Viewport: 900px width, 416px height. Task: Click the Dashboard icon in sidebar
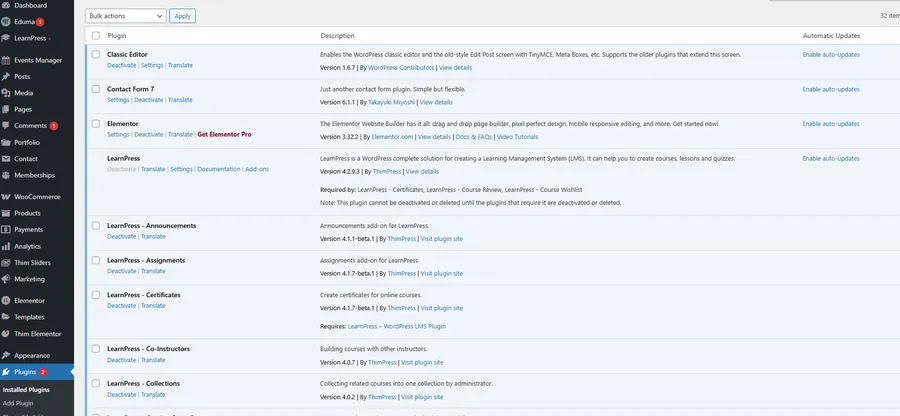coord(7,5)
